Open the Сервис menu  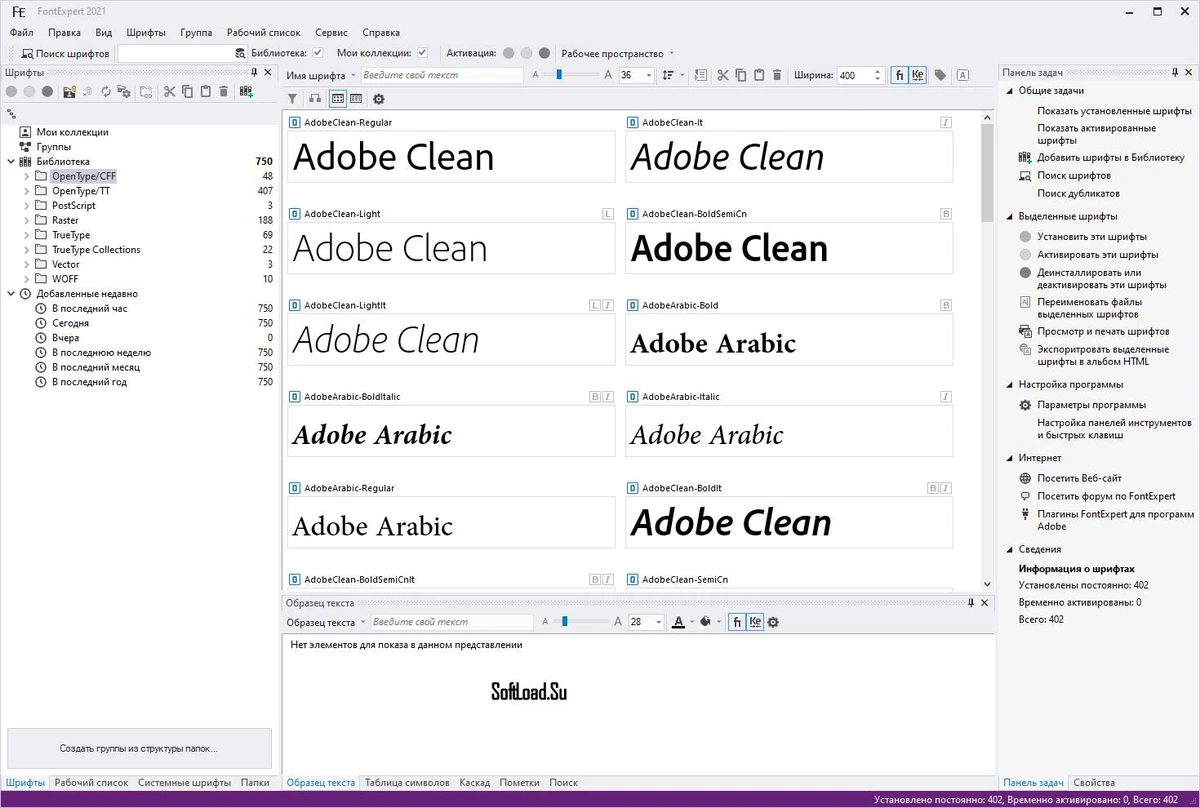coord(331,33)
